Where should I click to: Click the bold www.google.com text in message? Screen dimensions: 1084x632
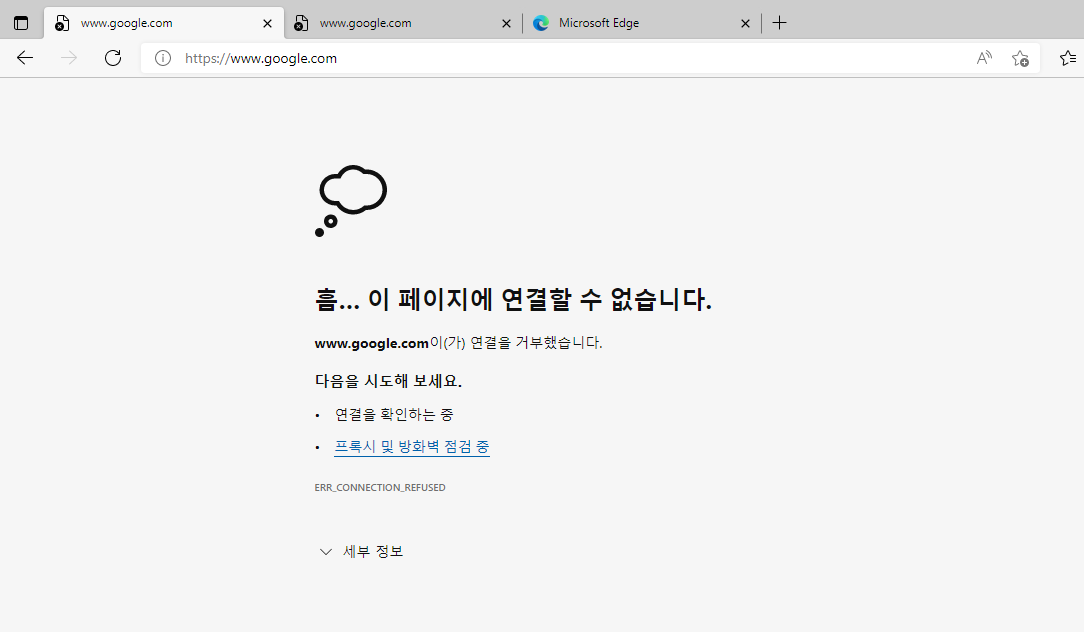pos(371,343)
